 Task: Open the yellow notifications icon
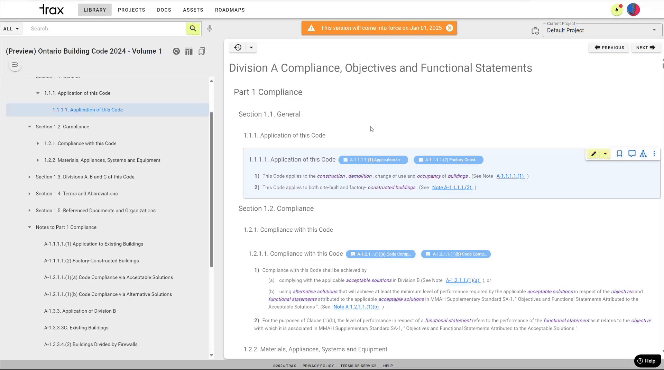(617, 9)
